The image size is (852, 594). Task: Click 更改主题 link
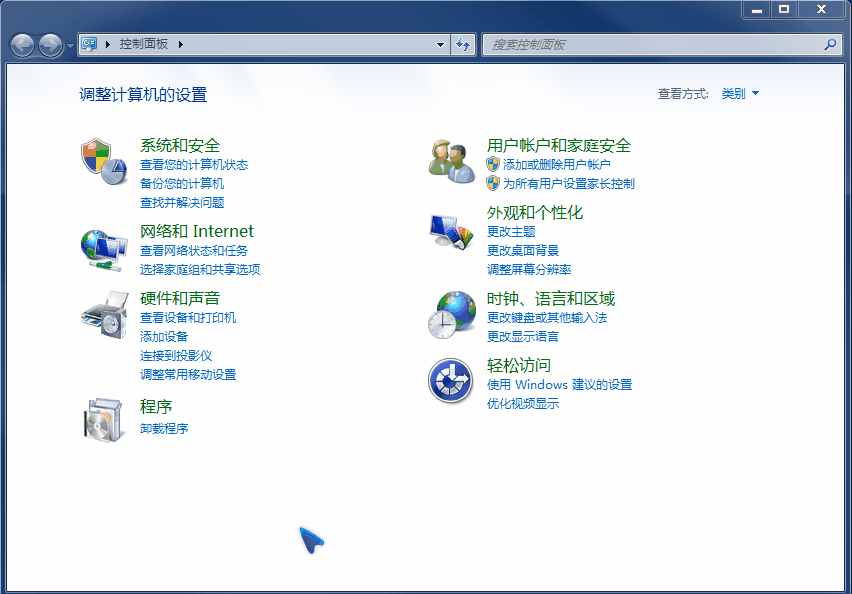click(511, 231)
